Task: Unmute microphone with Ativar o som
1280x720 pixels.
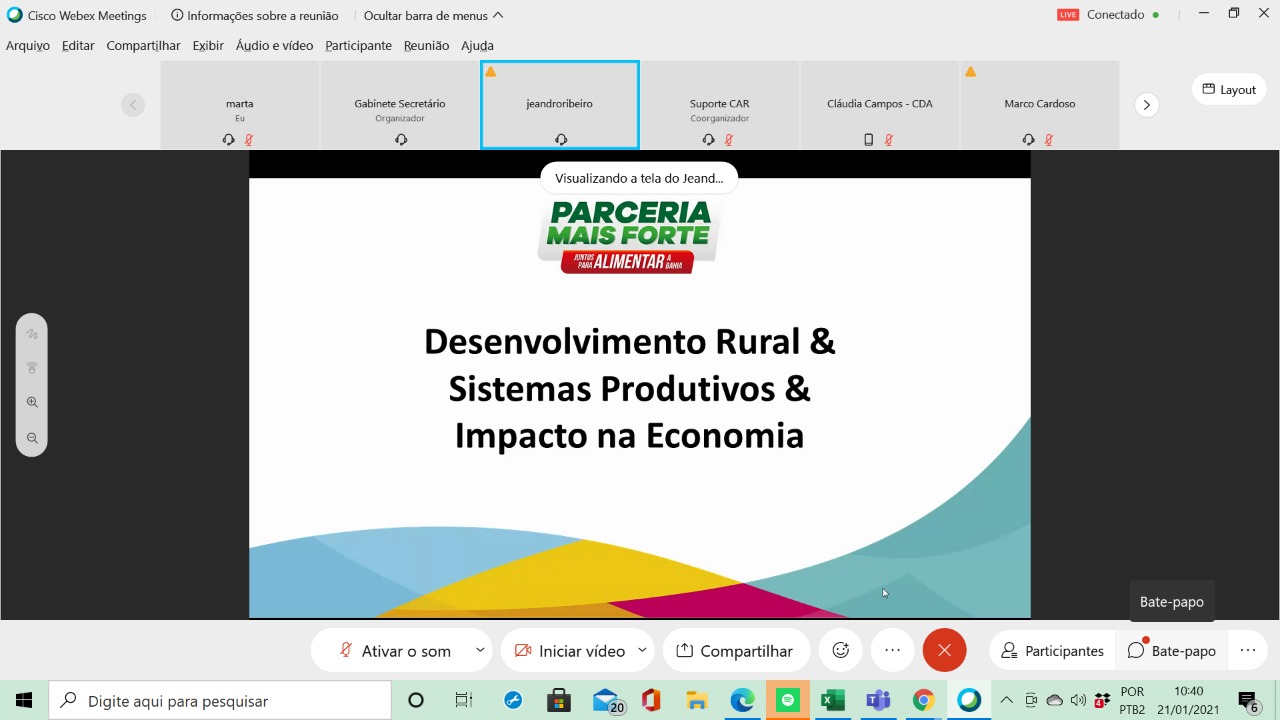Action: [x=395, y=651]
